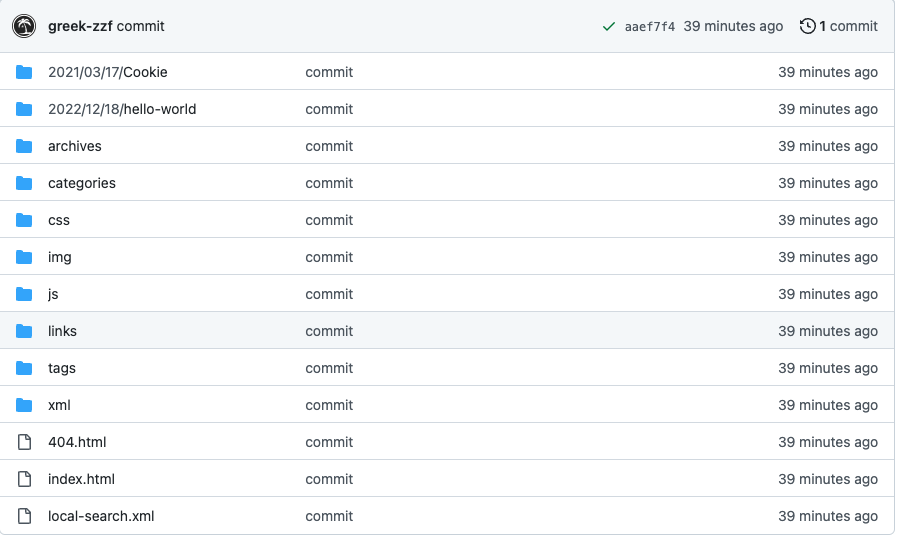Screen dimensions: 897x536
Task: Click the file icon beside local-search.xml
Action: coord(24,516)
